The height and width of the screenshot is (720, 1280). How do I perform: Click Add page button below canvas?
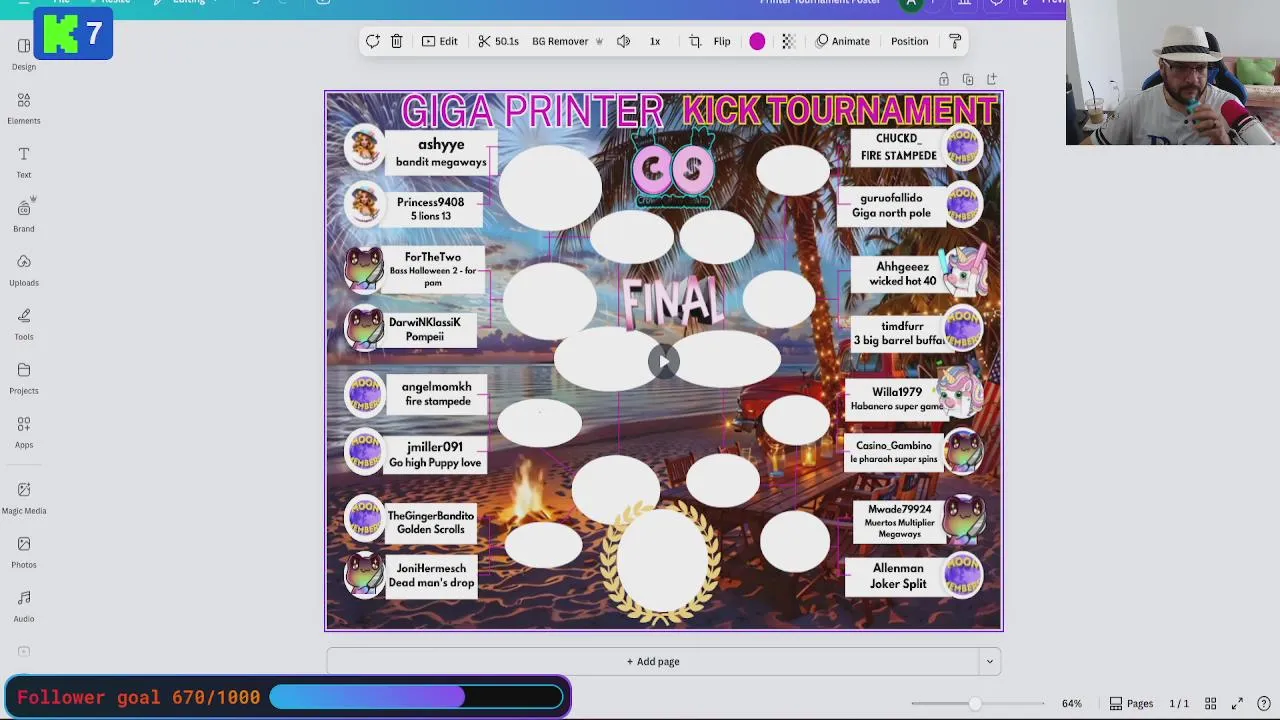(653, 661)
